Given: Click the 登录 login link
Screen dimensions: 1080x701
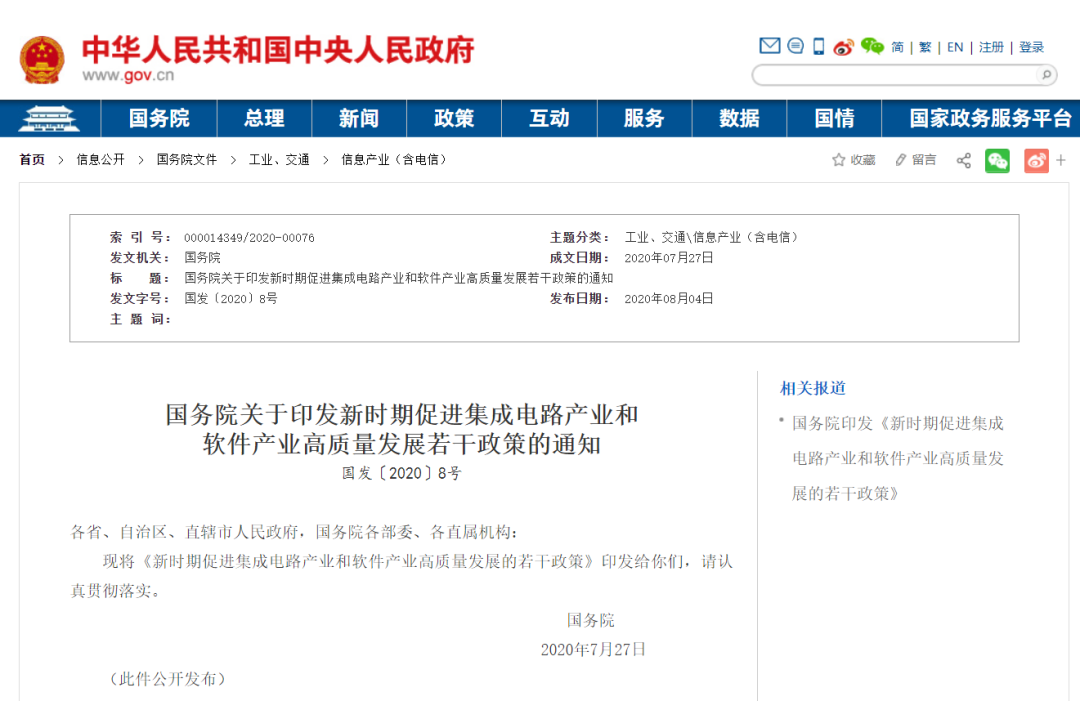Looking at the screenshot, I should tap(1031, 47).
